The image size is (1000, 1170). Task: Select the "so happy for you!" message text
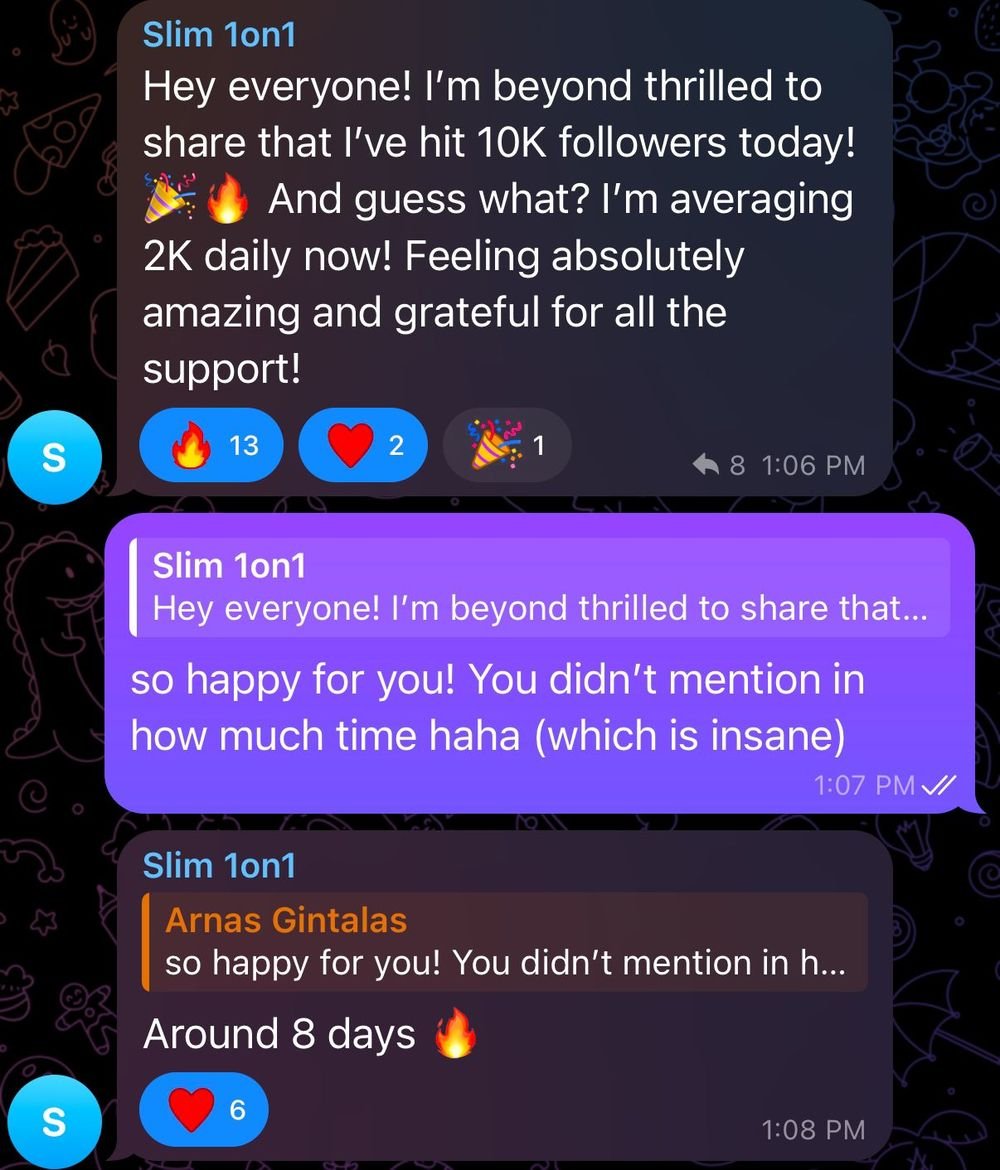point(497,708)
